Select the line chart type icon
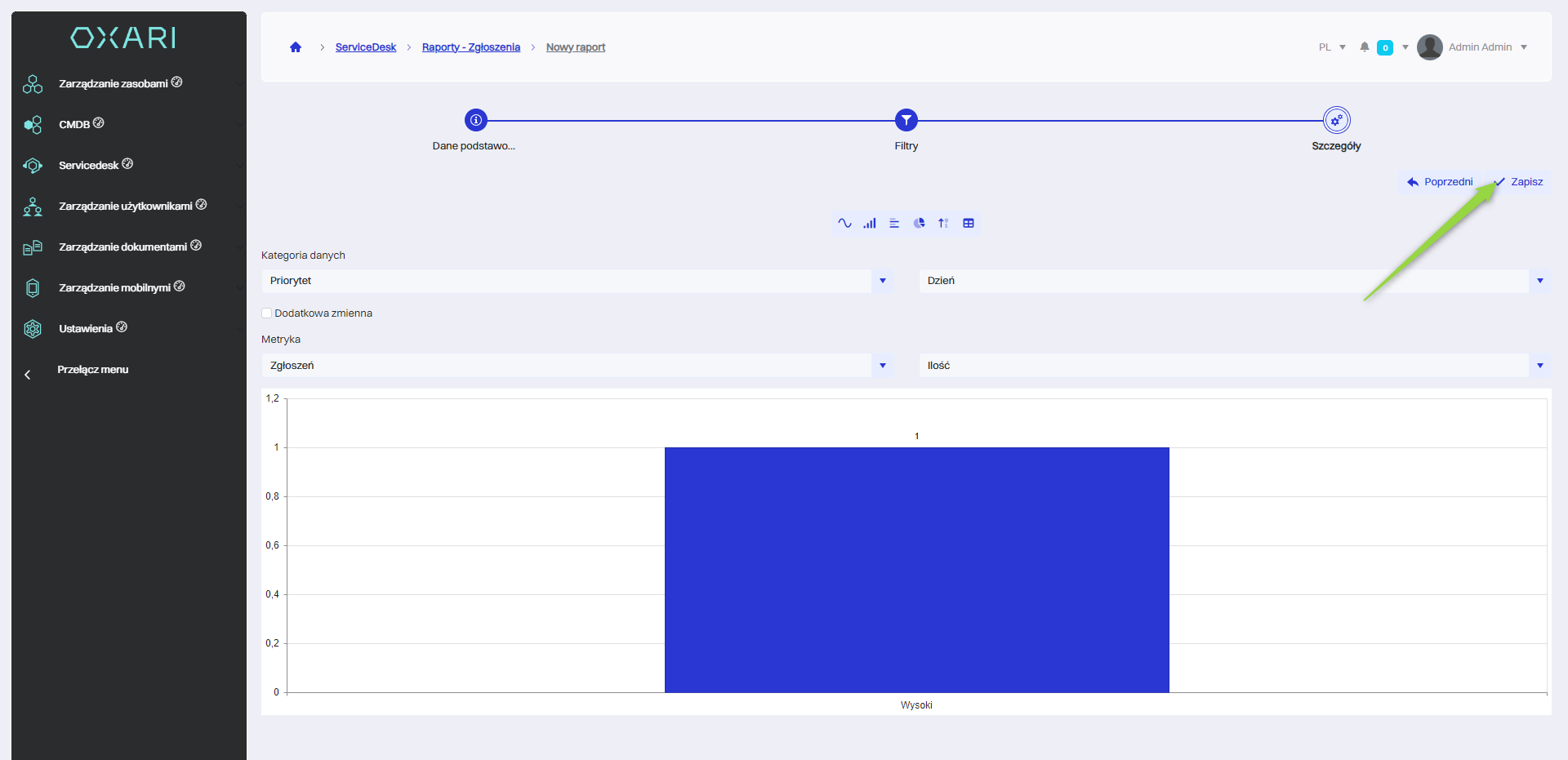Viewport: 1568px width, 760px height. coord(844,223)
